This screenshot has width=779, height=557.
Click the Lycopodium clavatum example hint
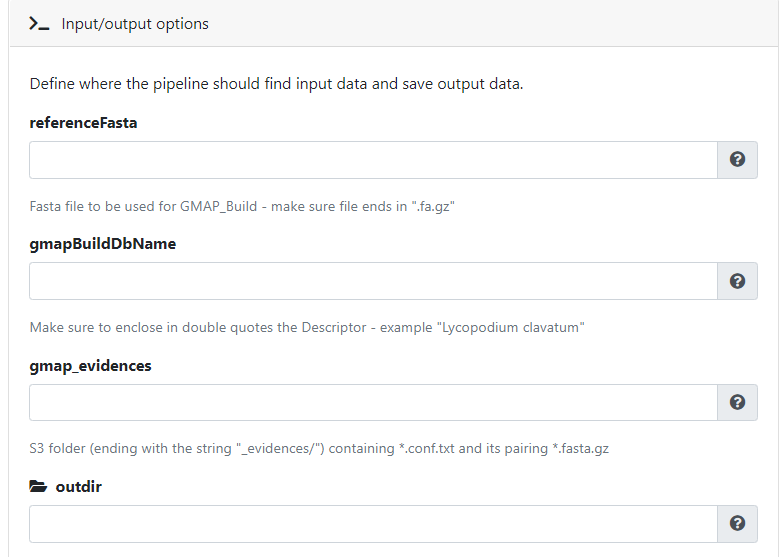point(307,327)
